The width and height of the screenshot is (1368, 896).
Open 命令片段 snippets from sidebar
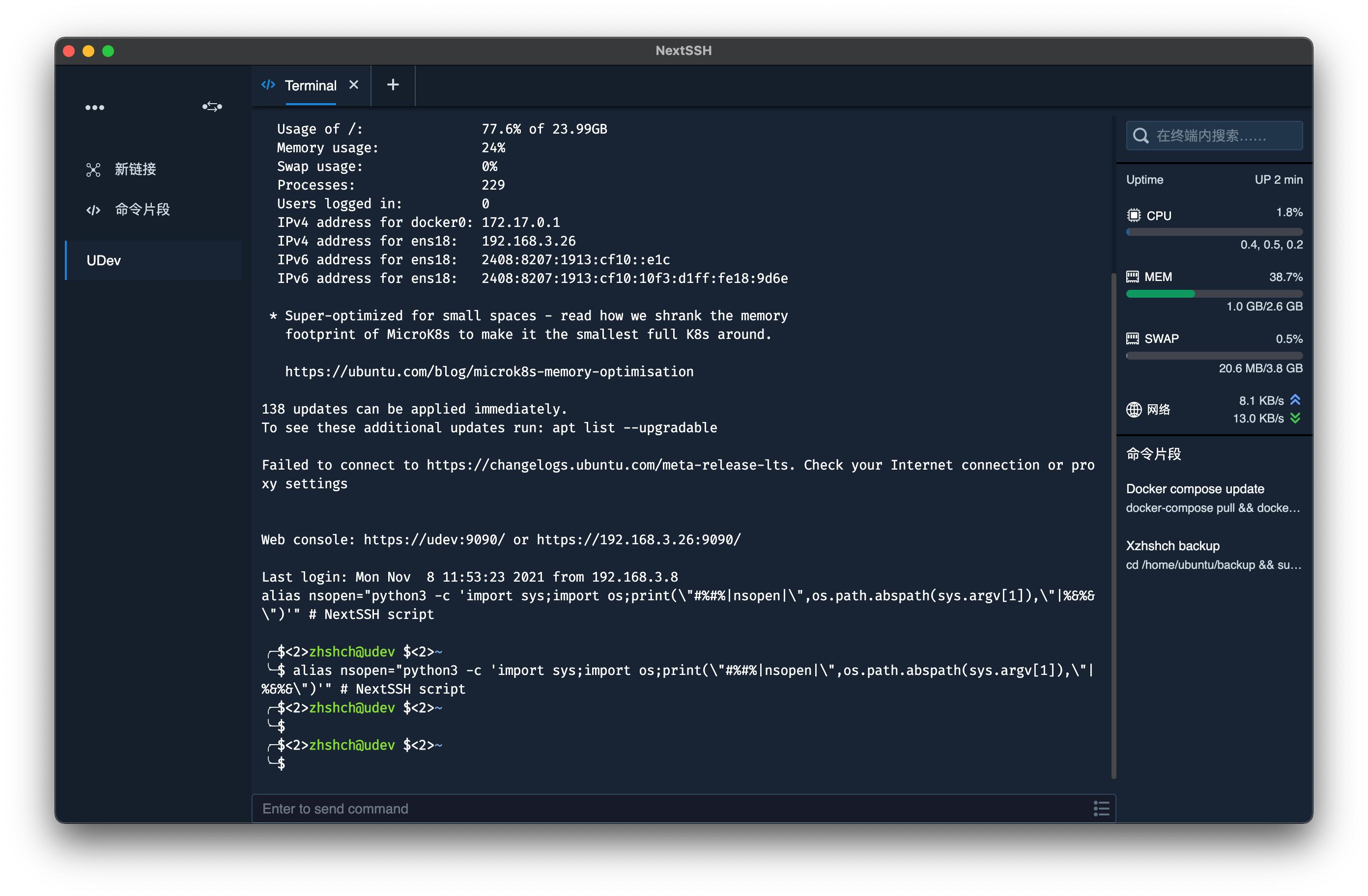(x=142, y=210)
